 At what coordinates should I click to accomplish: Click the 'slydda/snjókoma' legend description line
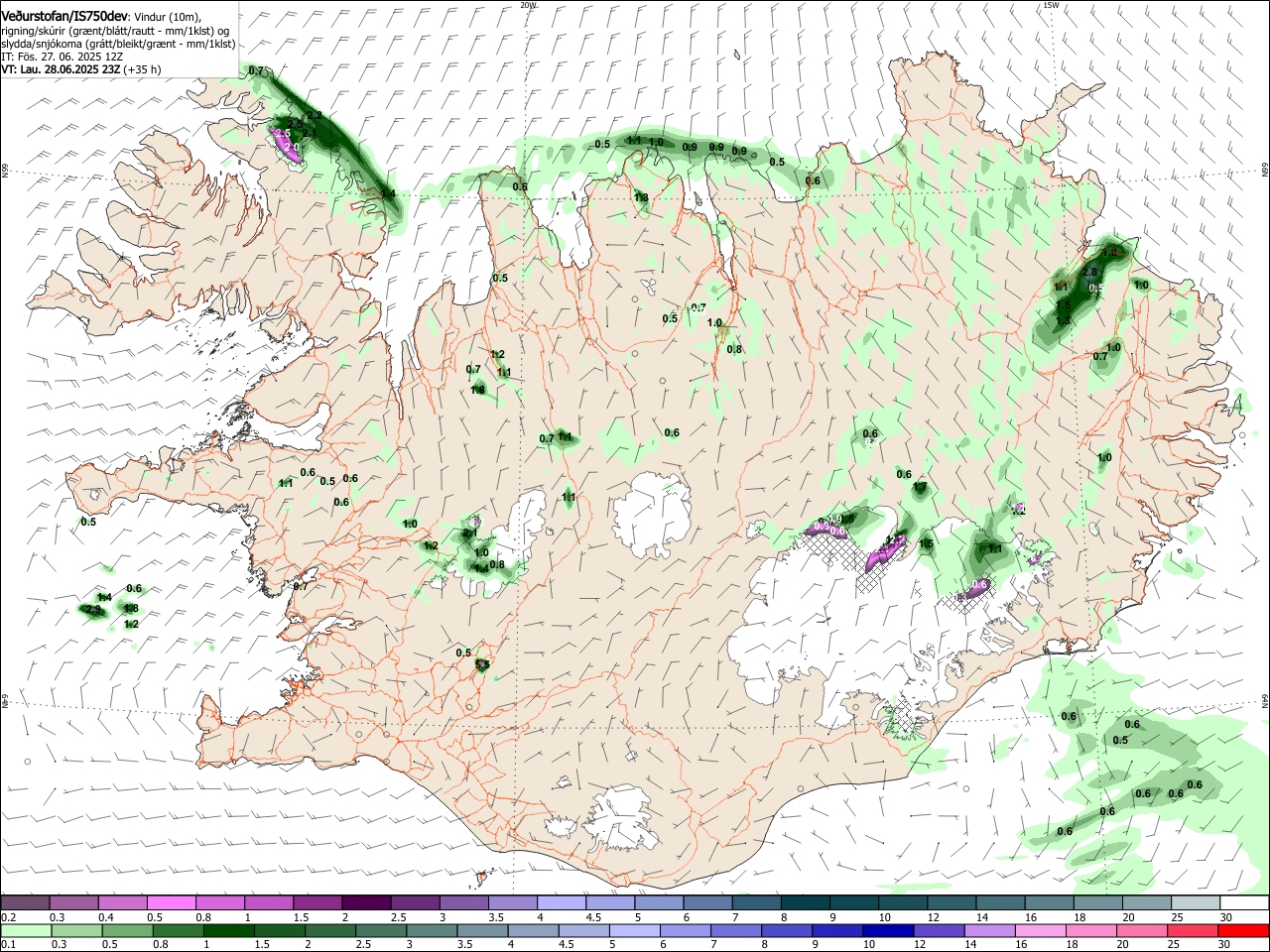coord(118,44)
